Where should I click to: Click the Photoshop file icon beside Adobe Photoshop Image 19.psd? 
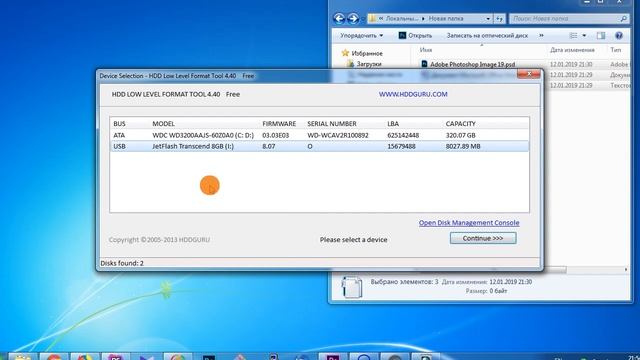424,64
